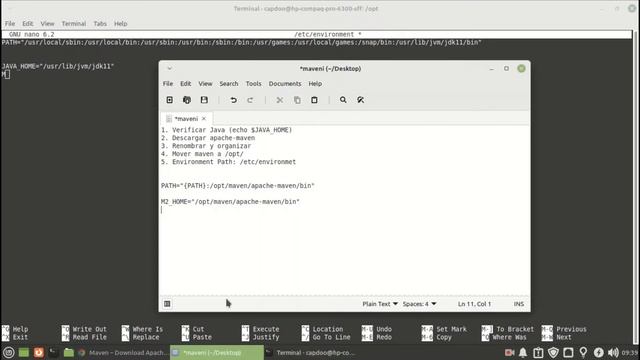Click the green show desktop icon in taskbar
Viewport: 640px width, 360px height.
24,352
